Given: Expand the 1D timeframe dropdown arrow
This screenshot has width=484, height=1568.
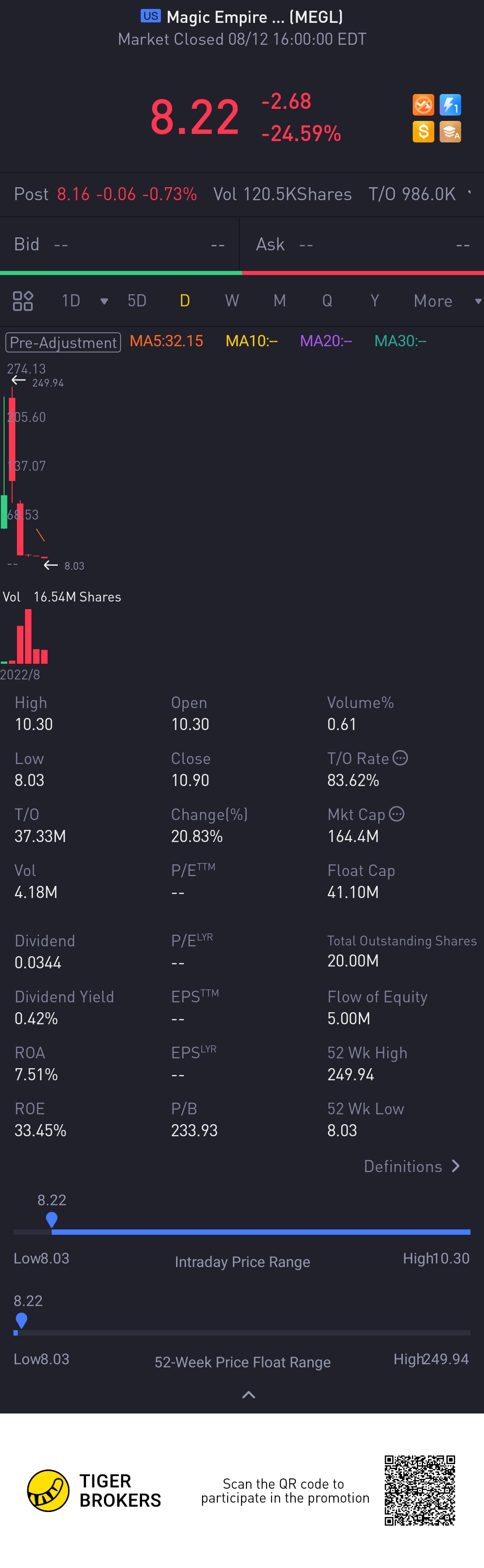Looking at the screenshot, I should tap(104, 301).
